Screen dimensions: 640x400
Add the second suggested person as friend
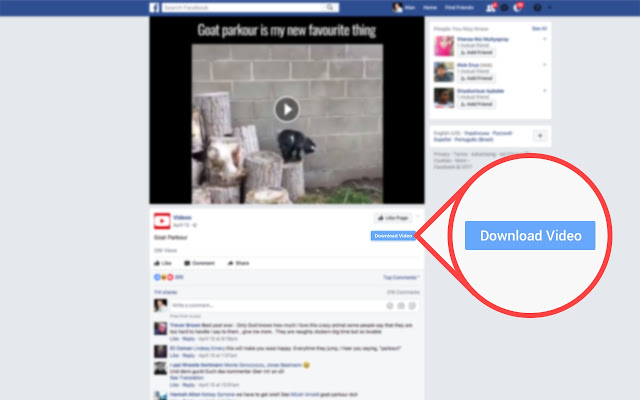pos(476,78)
